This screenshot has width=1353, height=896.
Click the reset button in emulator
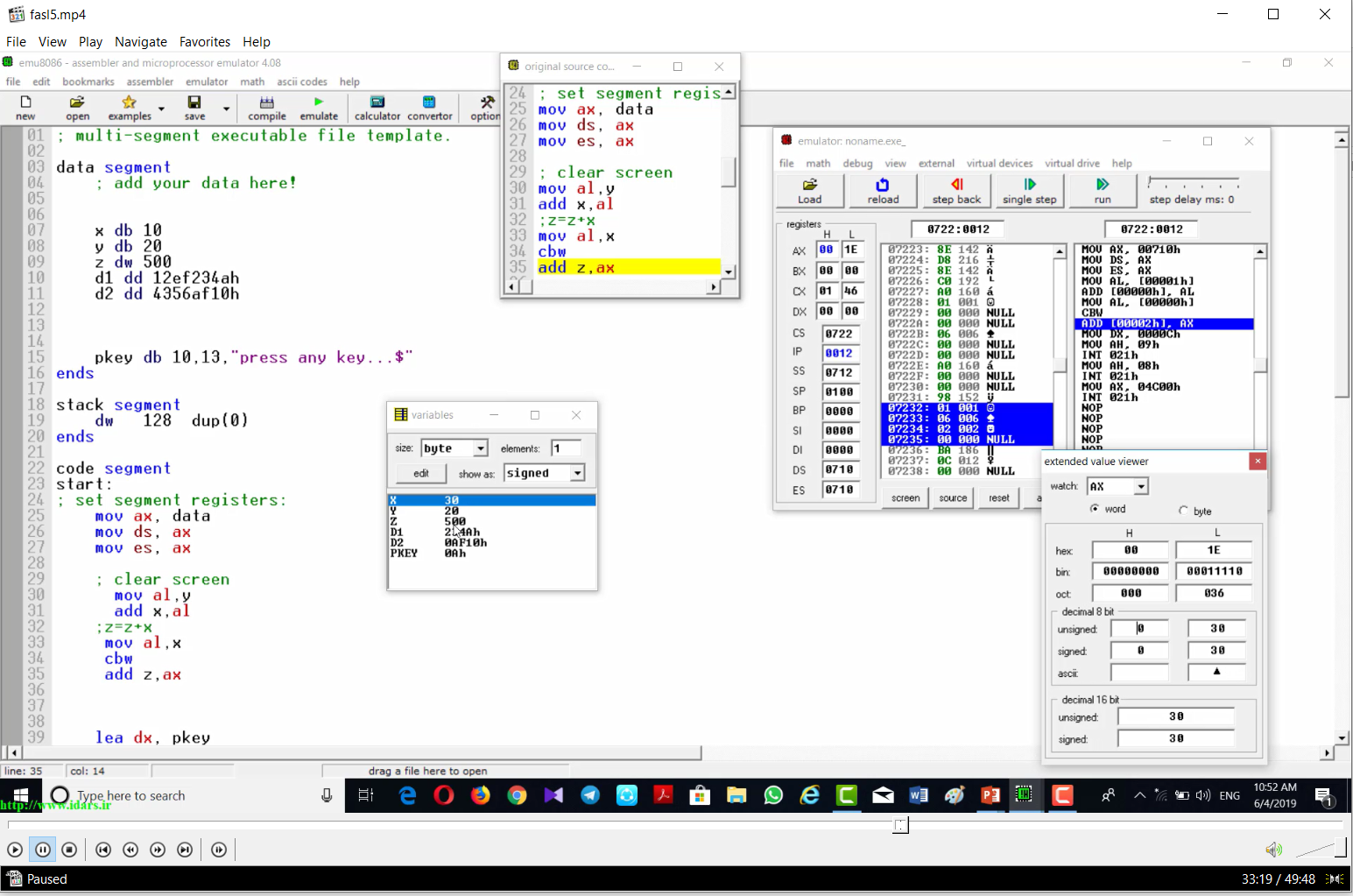(999, 498)
